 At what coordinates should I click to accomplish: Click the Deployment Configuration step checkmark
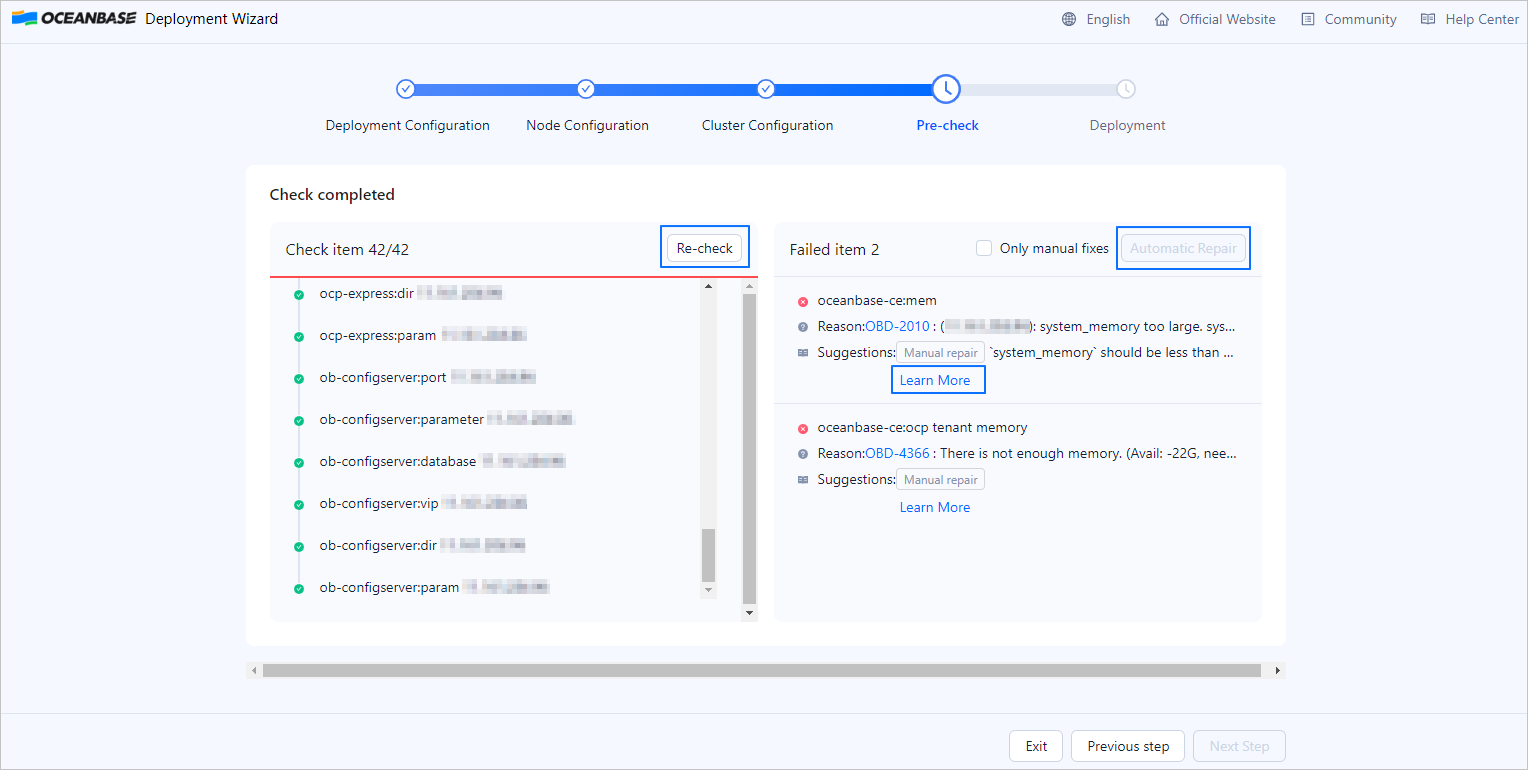pyautogui.click(x=405, y=89)
